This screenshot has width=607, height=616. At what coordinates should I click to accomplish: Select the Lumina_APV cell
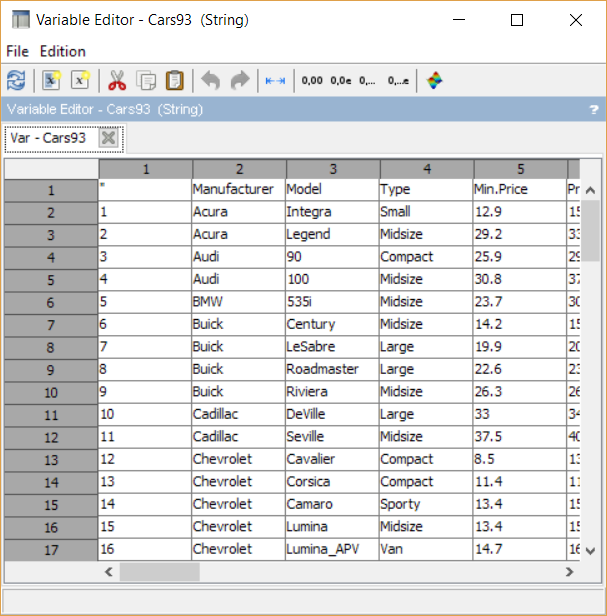pyautogui.click(x=332, y=549)
